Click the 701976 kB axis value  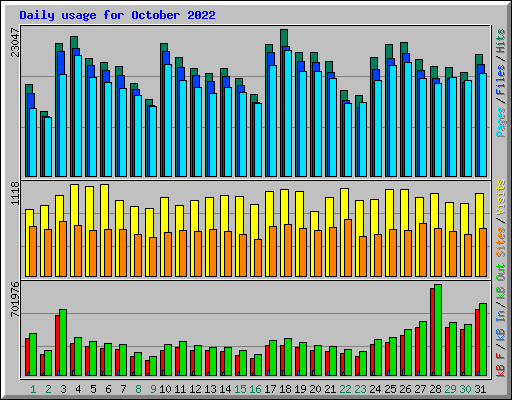tap(16, 299)
